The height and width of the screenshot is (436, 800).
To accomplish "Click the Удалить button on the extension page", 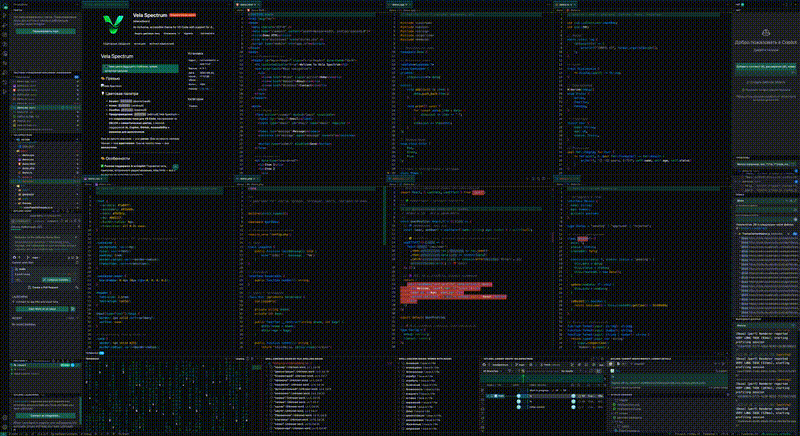I will pos(188,34).
